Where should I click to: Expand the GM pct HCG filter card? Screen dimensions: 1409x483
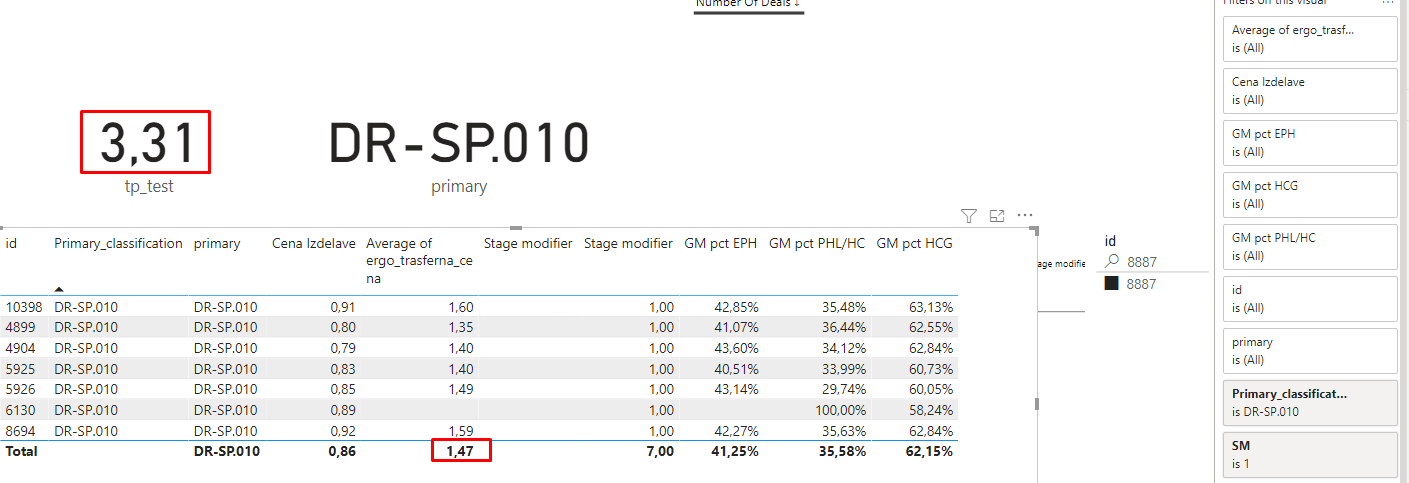(x=1310, y=194)
